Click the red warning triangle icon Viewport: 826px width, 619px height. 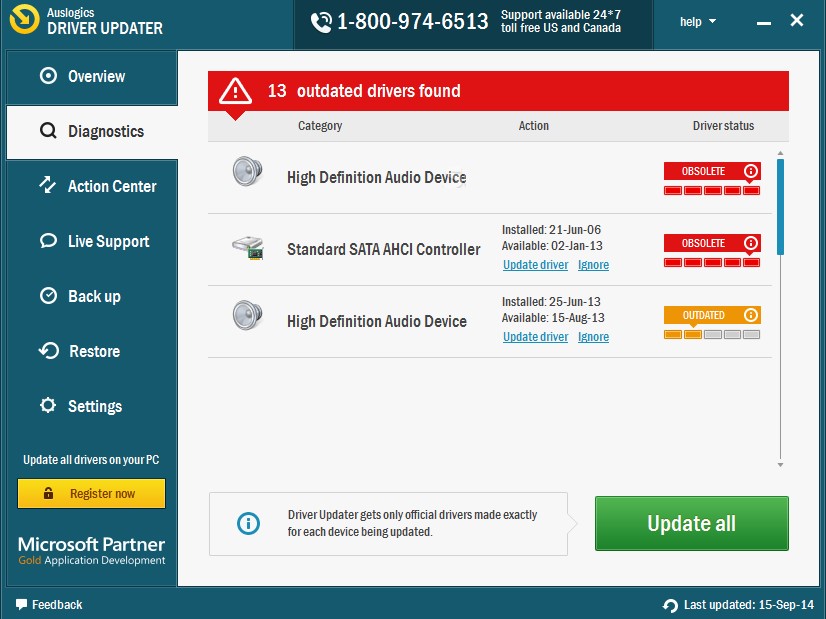tap(235, 90)
